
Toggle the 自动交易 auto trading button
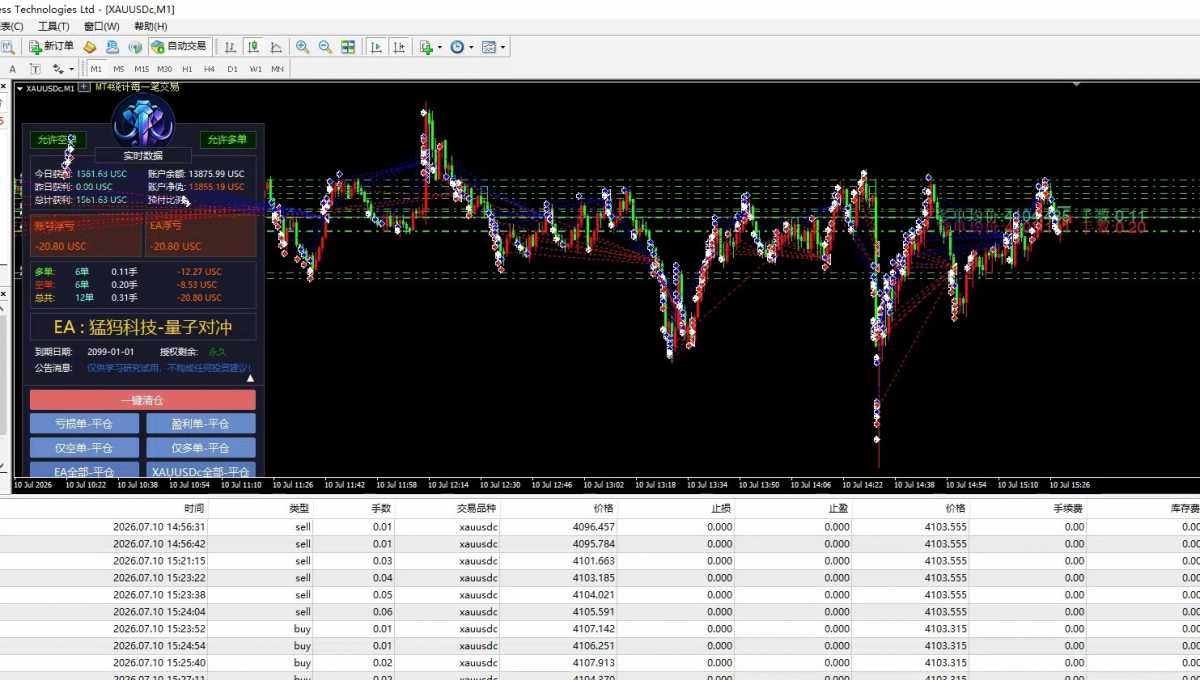click(178, 46)
